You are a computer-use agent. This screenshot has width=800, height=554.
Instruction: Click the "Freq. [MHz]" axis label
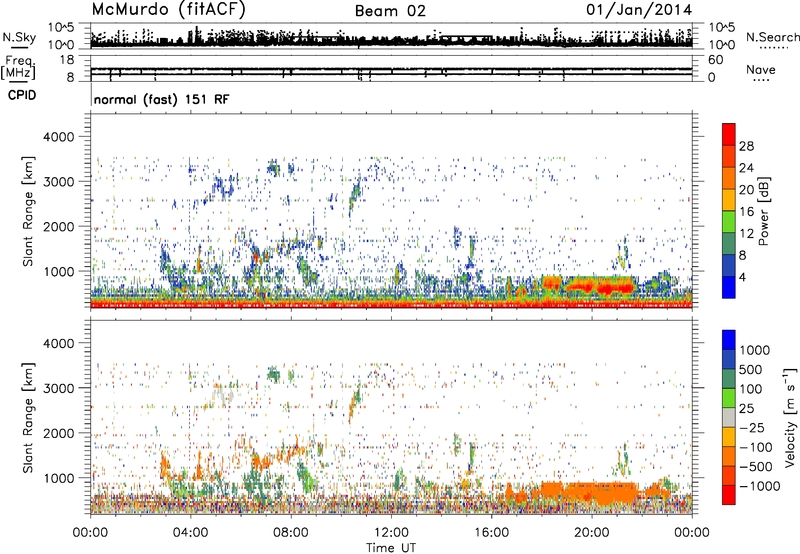[19, 68]
